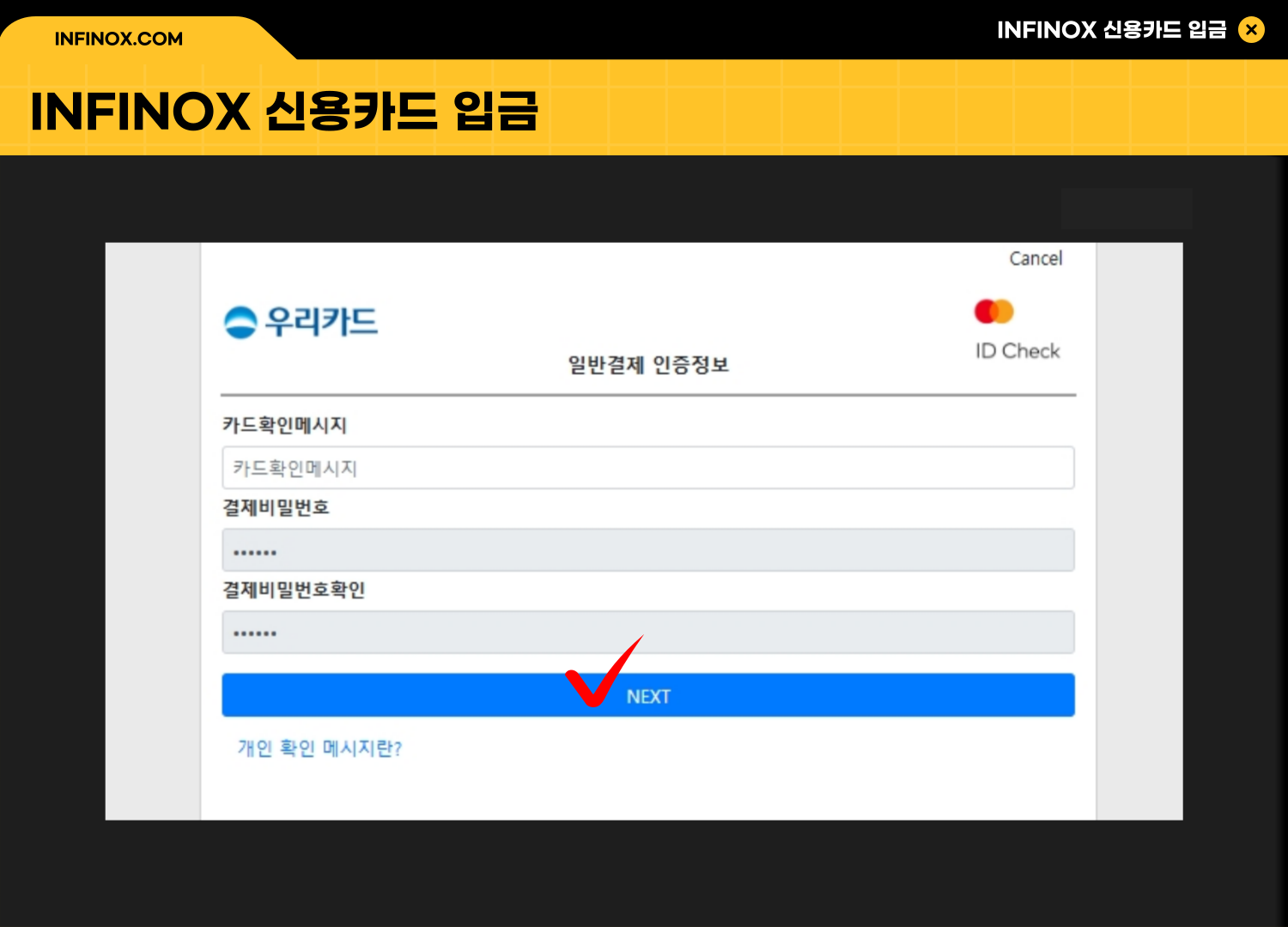Click the 결제비밀번호확인 field label
This screenshot has height=927, width=1288.
point(294,590)
